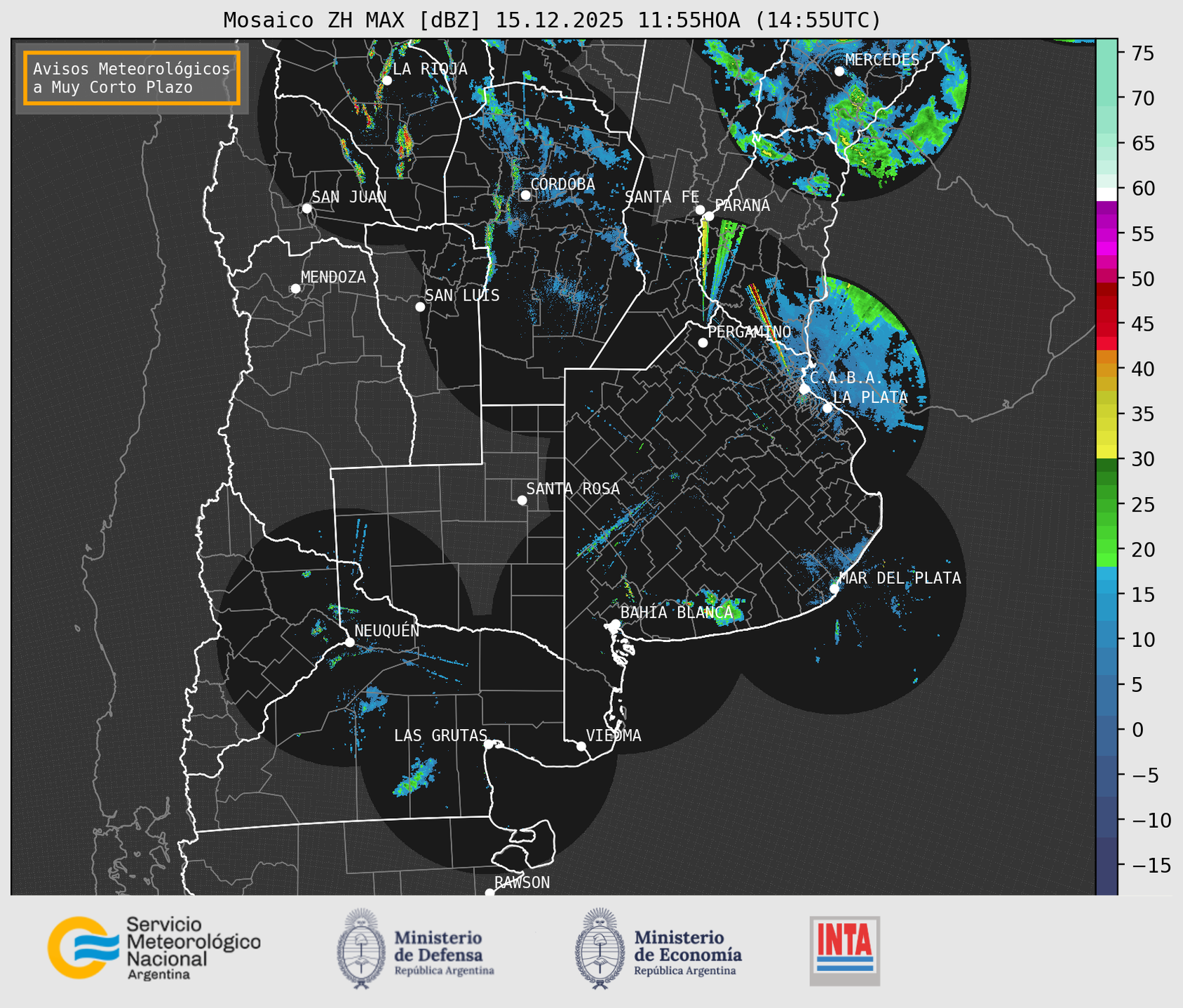Click the red INTA logo

(844, 950)
